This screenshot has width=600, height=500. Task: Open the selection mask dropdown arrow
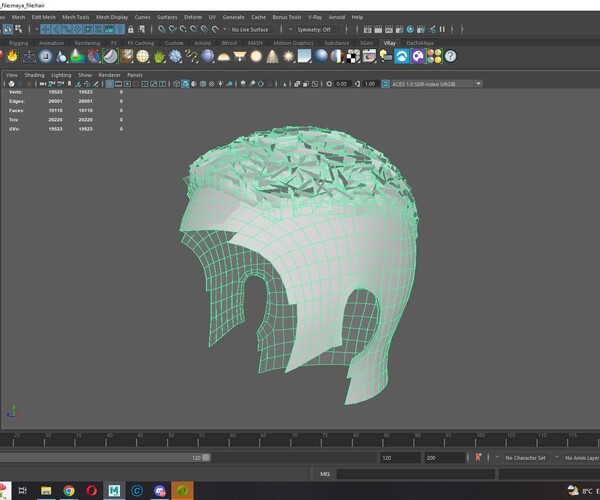point(37,29)
